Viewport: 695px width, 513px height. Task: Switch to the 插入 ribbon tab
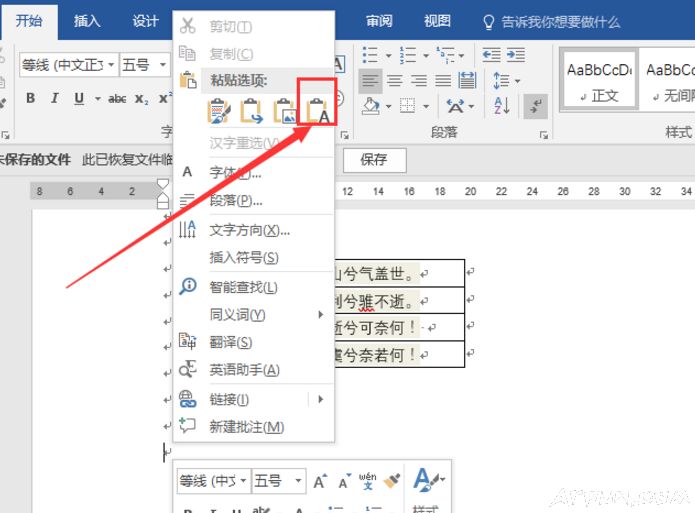click(87, 21)
